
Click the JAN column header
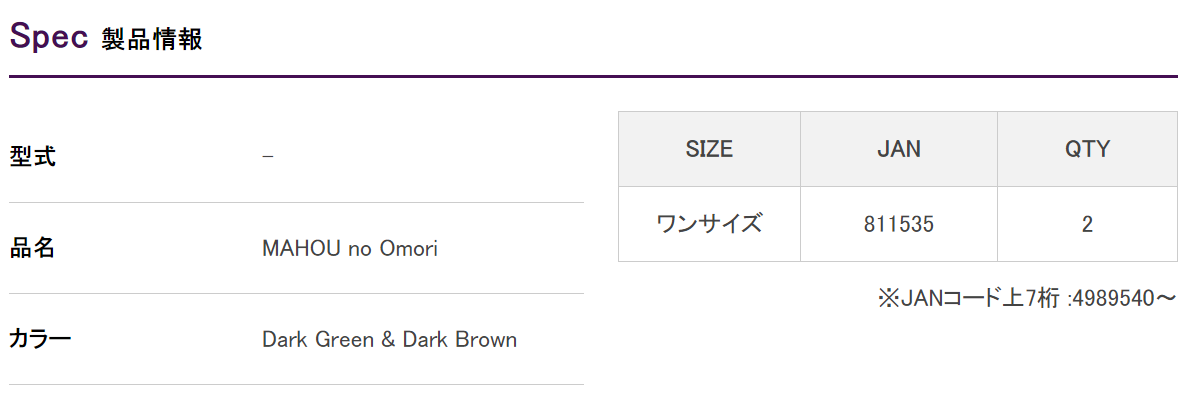point(899,149)
